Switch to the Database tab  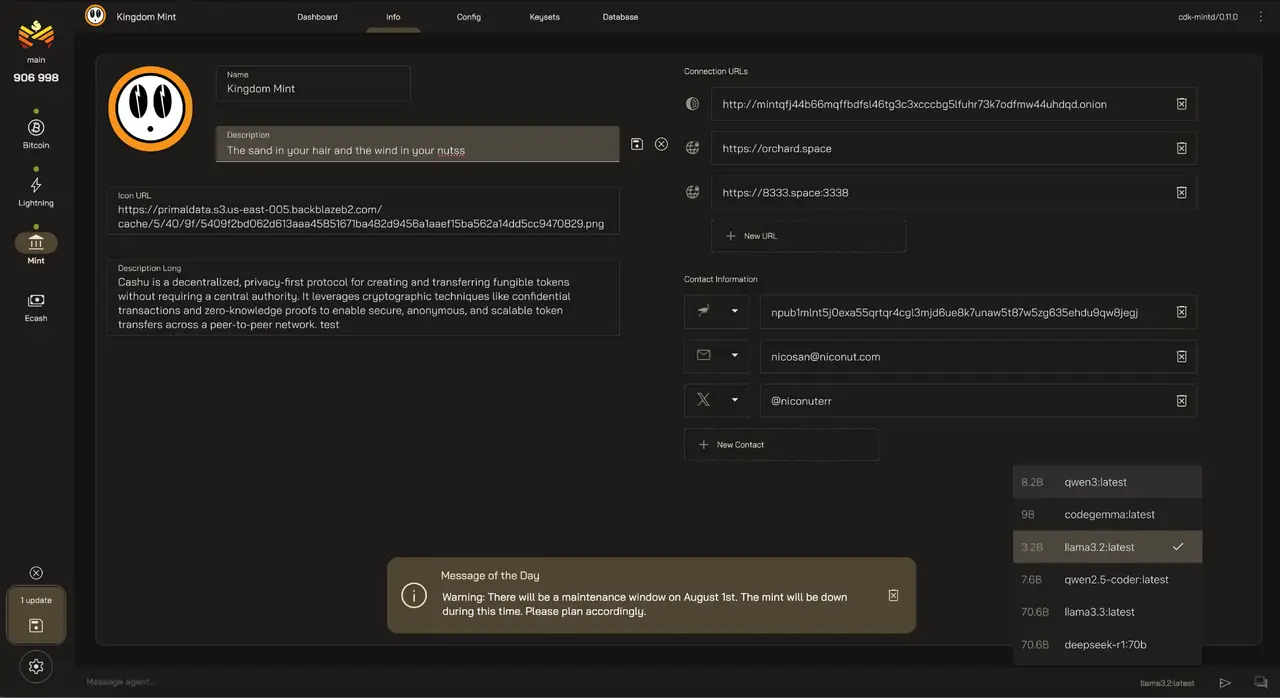(x=620, y=17)
